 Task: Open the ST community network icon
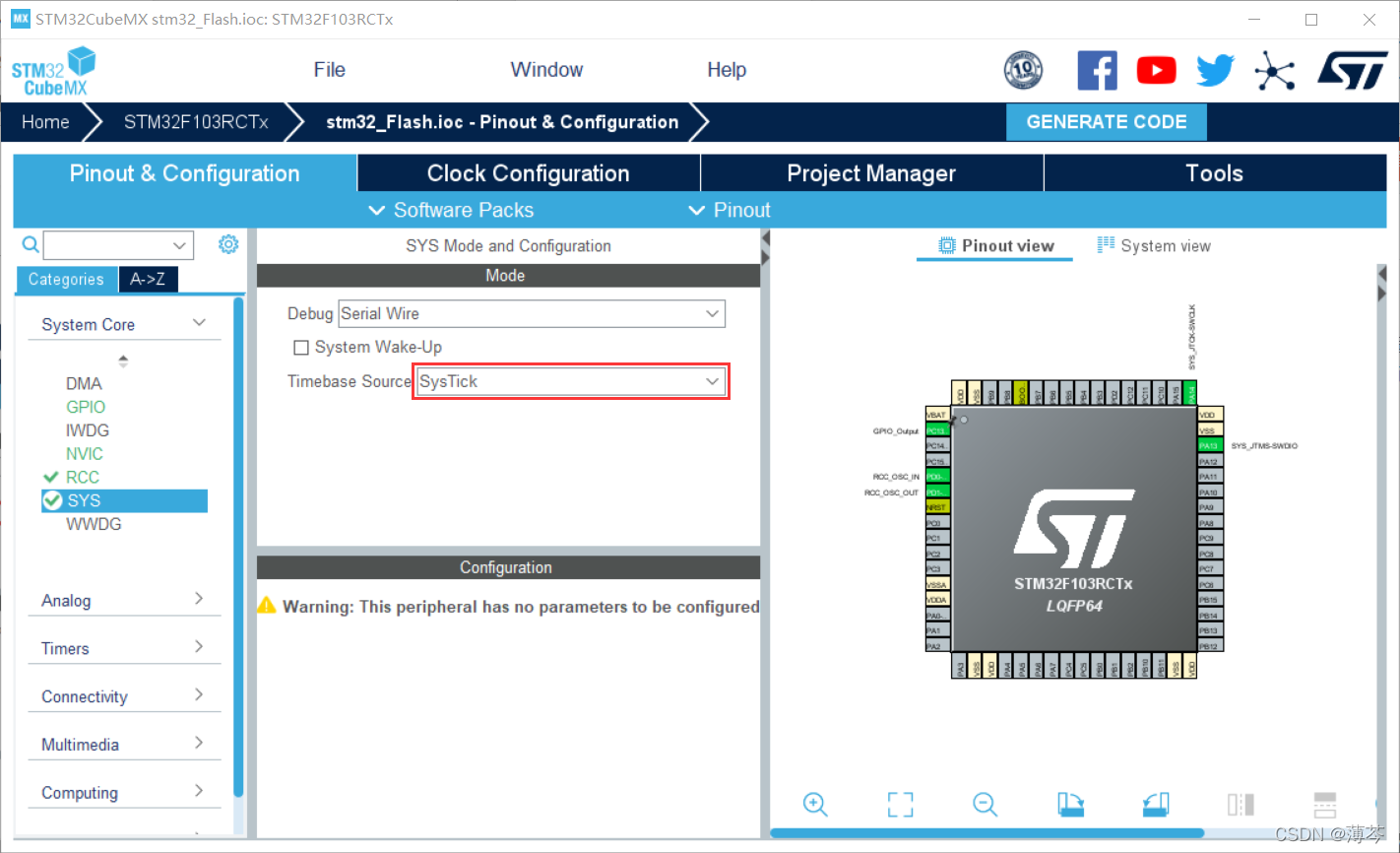click(x=1275, y=70)
